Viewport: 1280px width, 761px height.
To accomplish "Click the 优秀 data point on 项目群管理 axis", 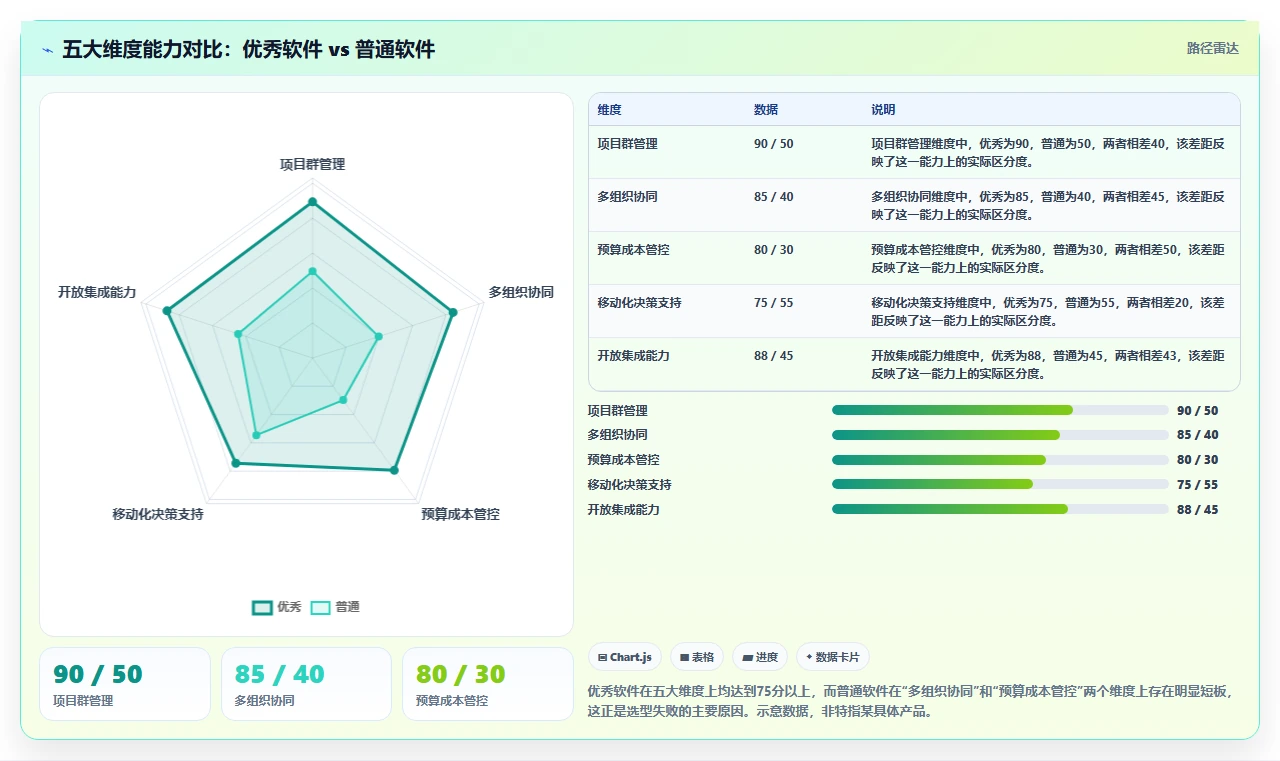I will 312,202.
